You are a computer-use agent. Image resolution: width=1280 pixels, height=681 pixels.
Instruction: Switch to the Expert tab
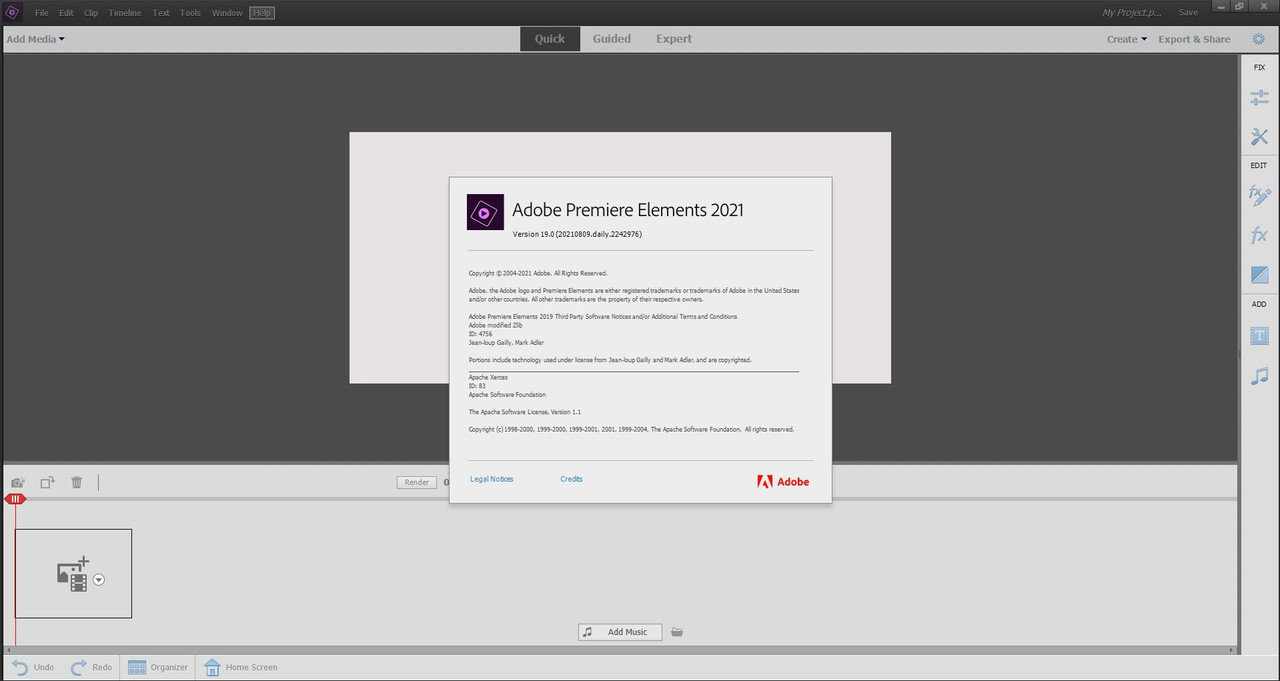[674, 39]
